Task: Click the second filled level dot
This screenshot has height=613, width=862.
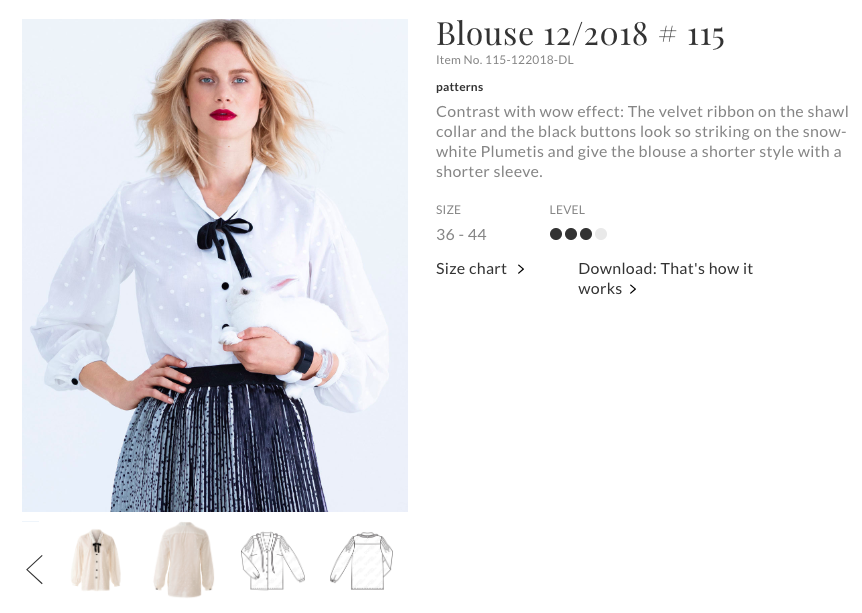Action: tap(571, 235)
